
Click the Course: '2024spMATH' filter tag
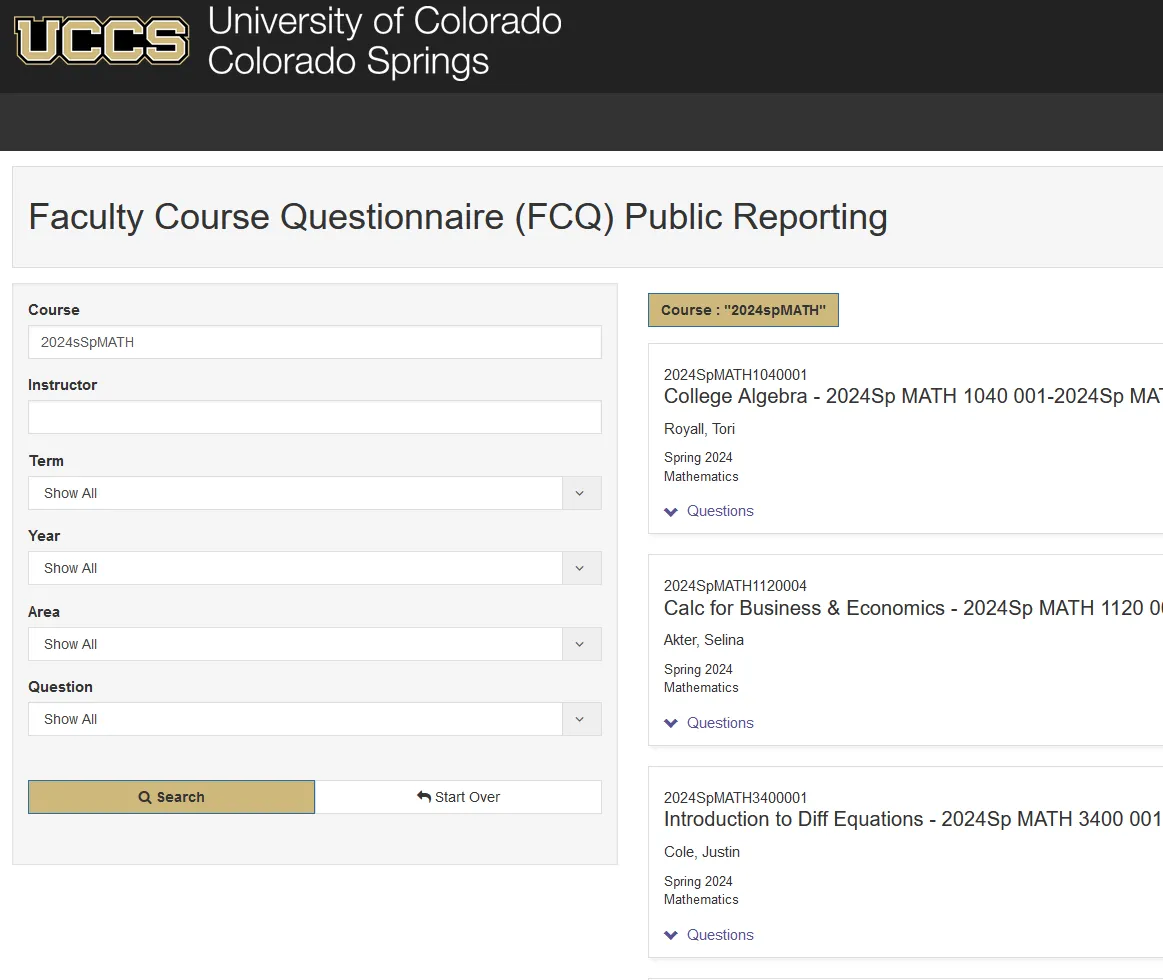click(743, 310)
